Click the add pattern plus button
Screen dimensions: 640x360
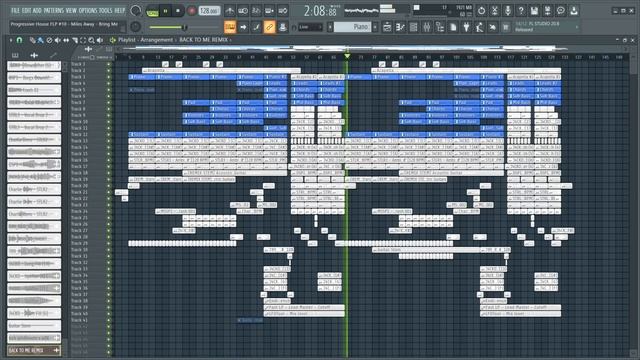pos(375,27)
